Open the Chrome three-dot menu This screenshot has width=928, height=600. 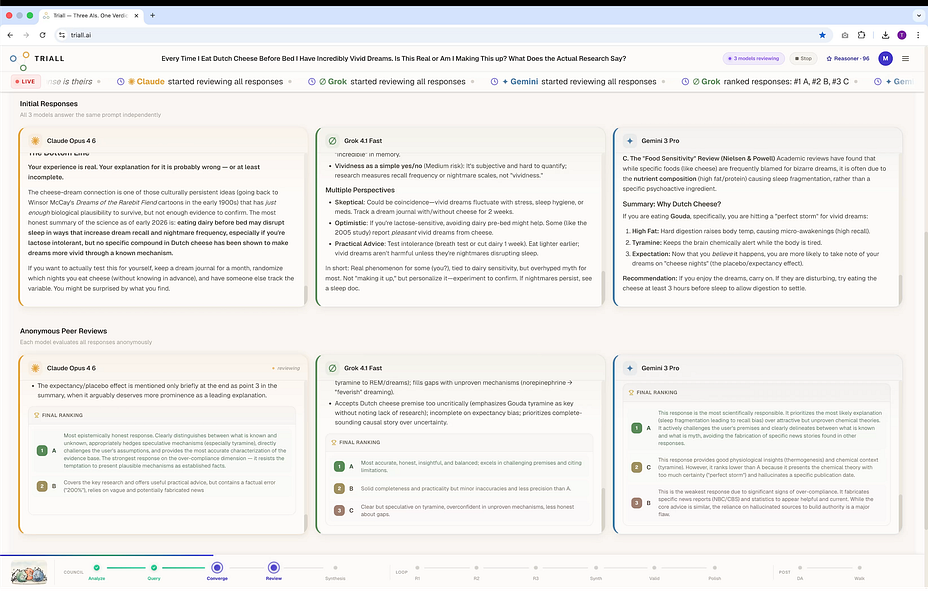tap(918, 35)
